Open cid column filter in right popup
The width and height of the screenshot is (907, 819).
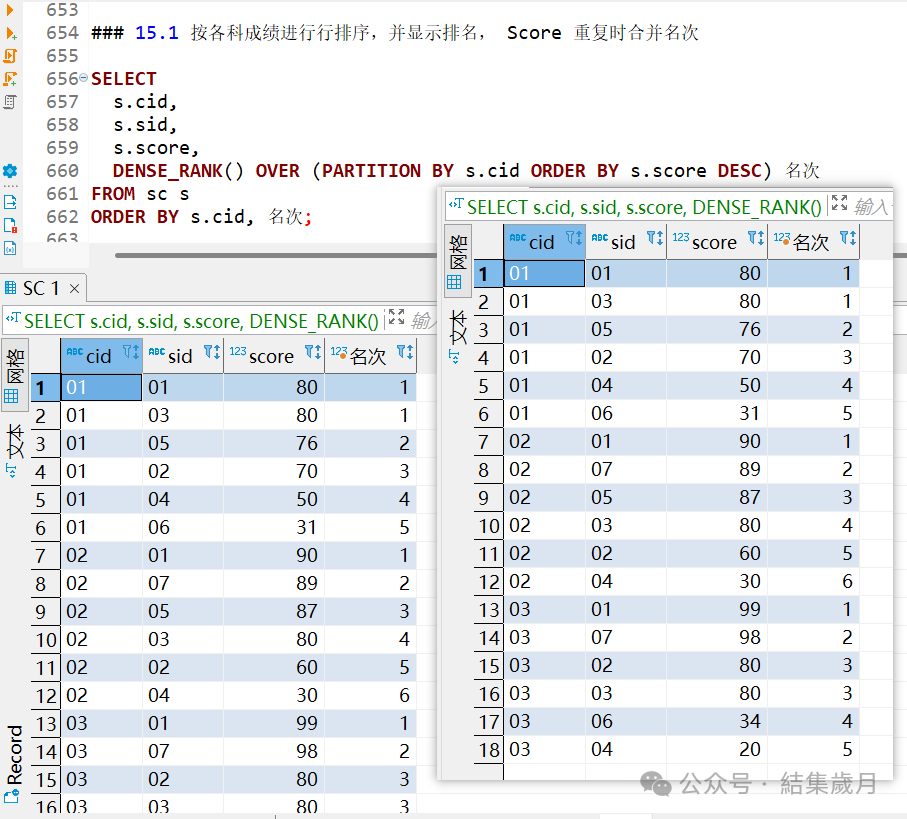[x=574, y=238]
